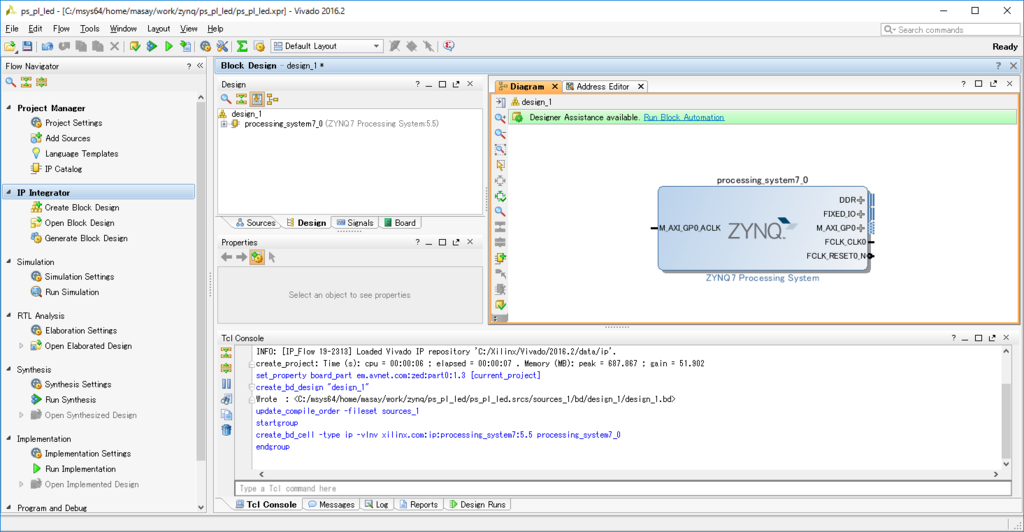Click green Run Implementation play icon in toolbar
This screenshot has height=532, width=1024.
[168, 46]
